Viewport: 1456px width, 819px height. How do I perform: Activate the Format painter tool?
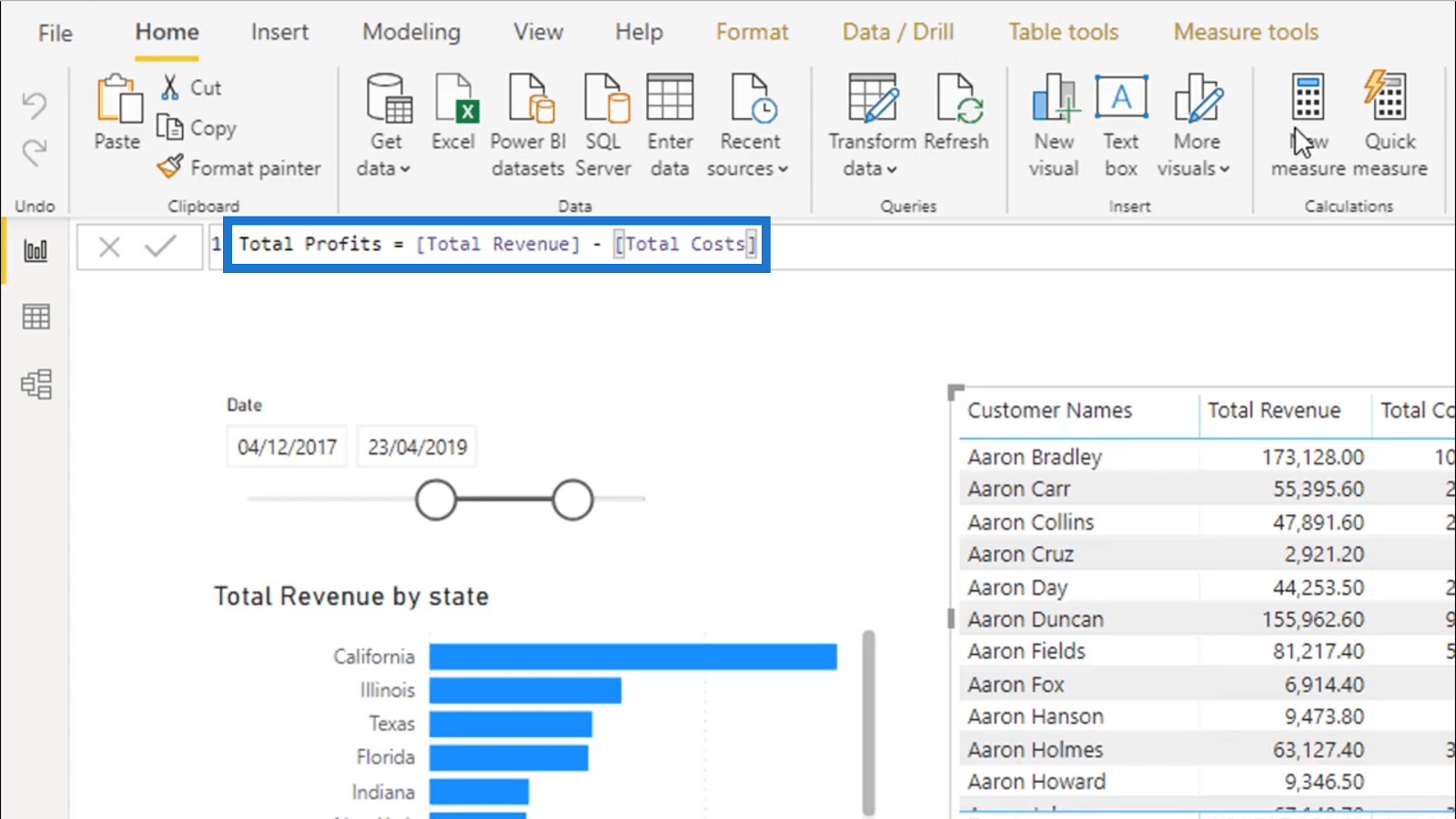238,167
